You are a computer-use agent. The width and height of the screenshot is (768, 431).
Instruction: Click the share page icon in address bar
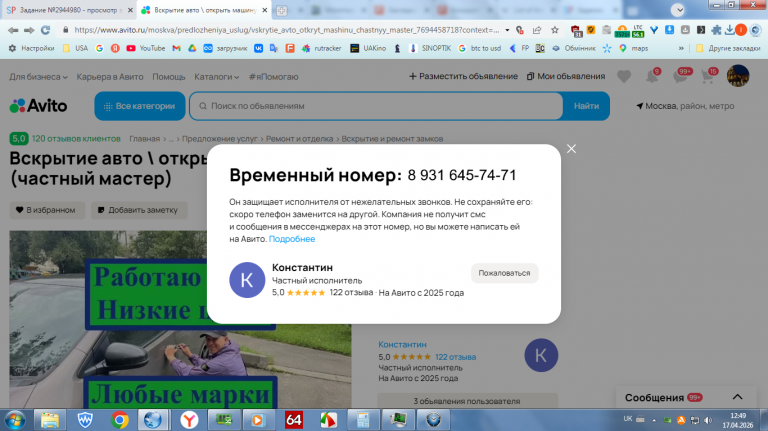(537, 30)
